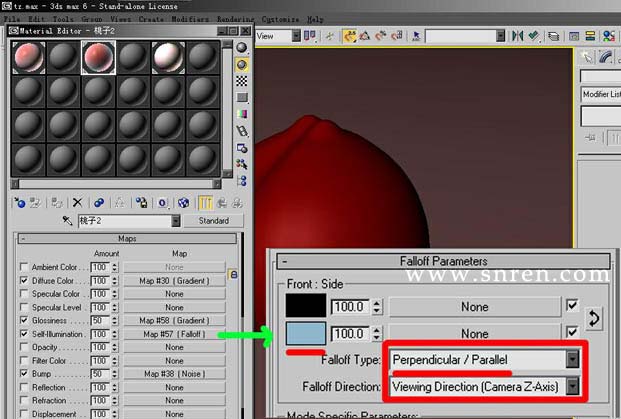Toggle the black Front map enable checkbox

click(572, 305)
